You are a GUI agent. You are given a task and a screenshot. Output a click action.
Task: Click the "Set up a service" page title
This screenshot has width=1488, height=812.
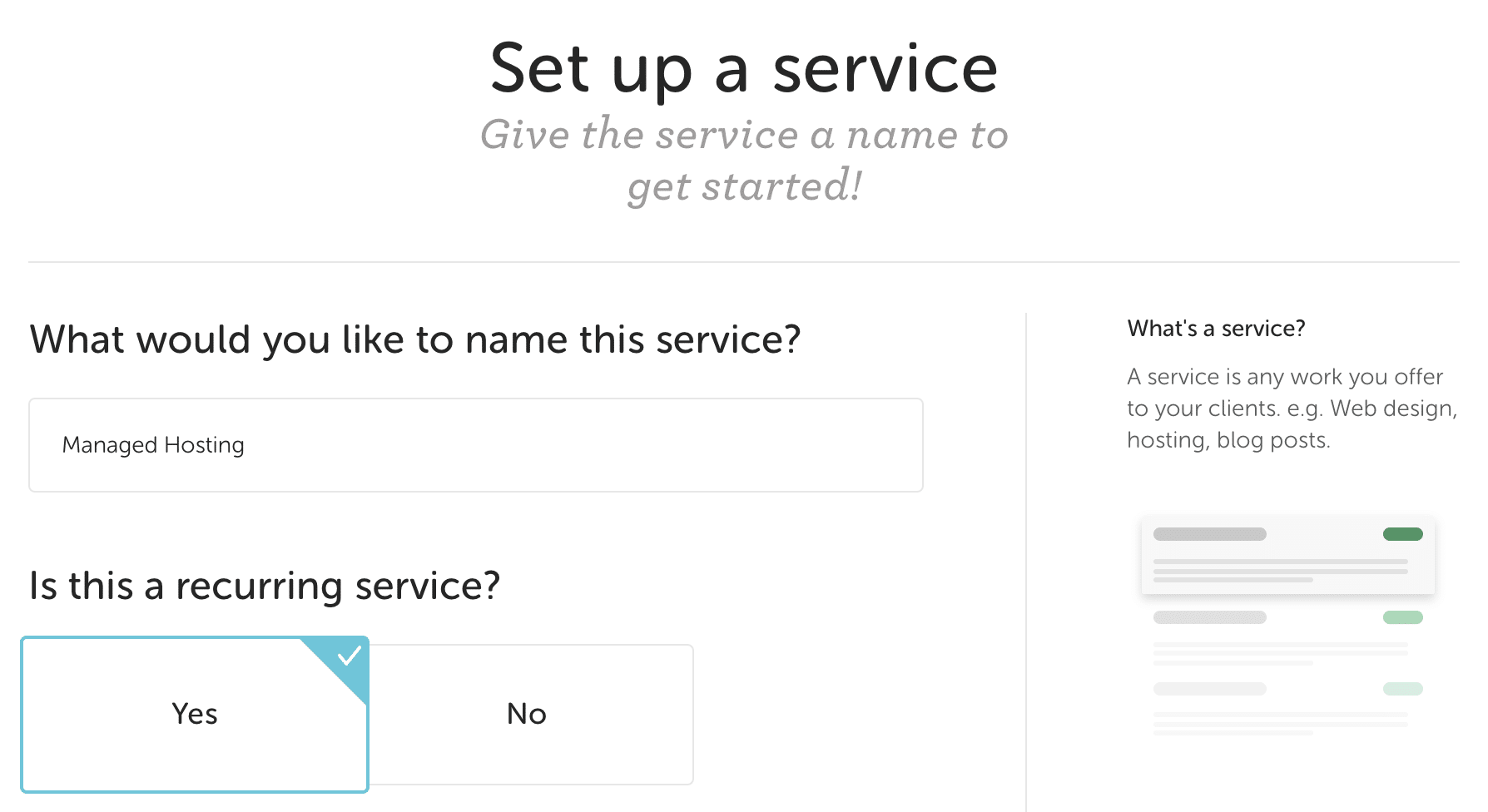click(x=743, y=68)
